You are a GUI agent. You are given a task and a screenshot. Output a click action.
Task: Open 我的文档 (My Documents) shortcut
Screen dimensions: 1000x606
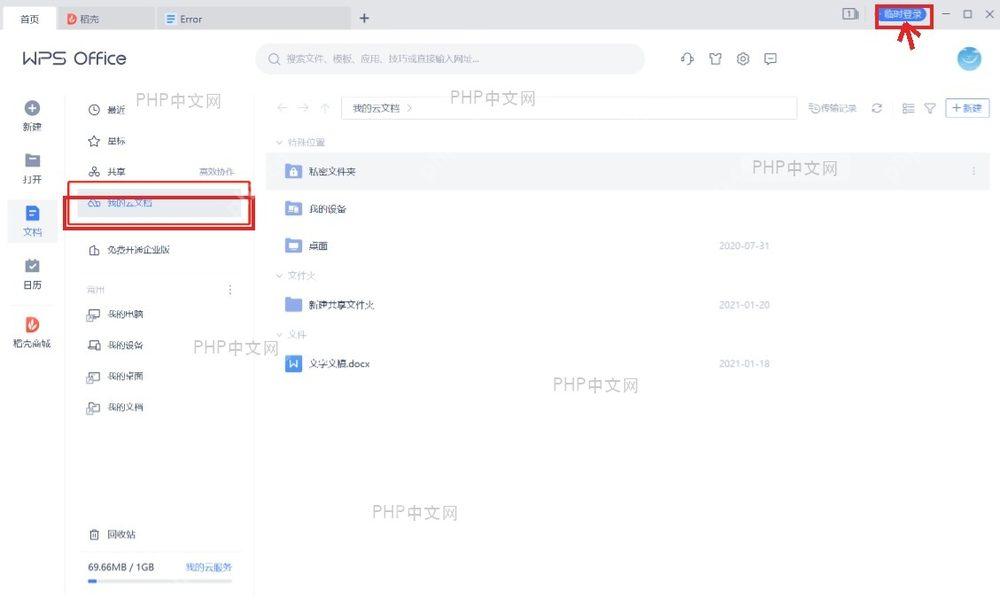(115, 407)
